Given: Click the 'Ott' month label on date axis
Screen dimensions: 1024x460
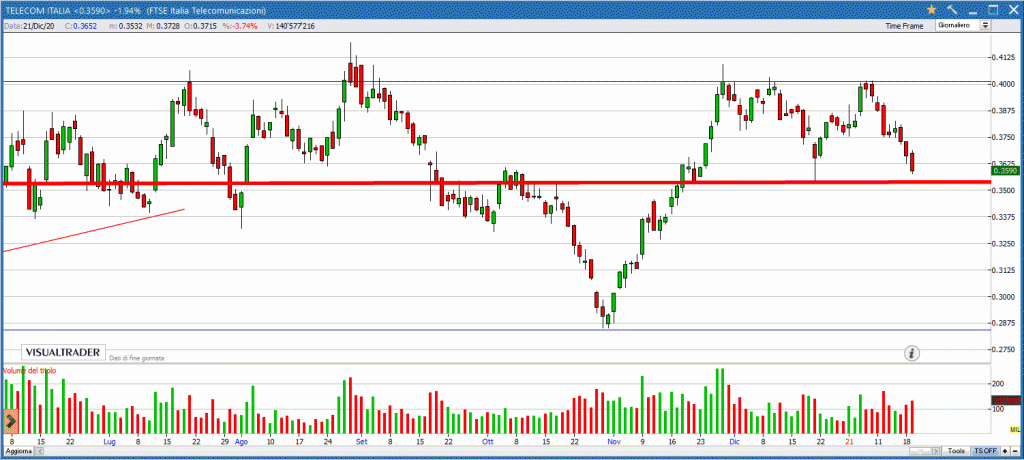Looking at the screenshot, I should tap(487, 442).
